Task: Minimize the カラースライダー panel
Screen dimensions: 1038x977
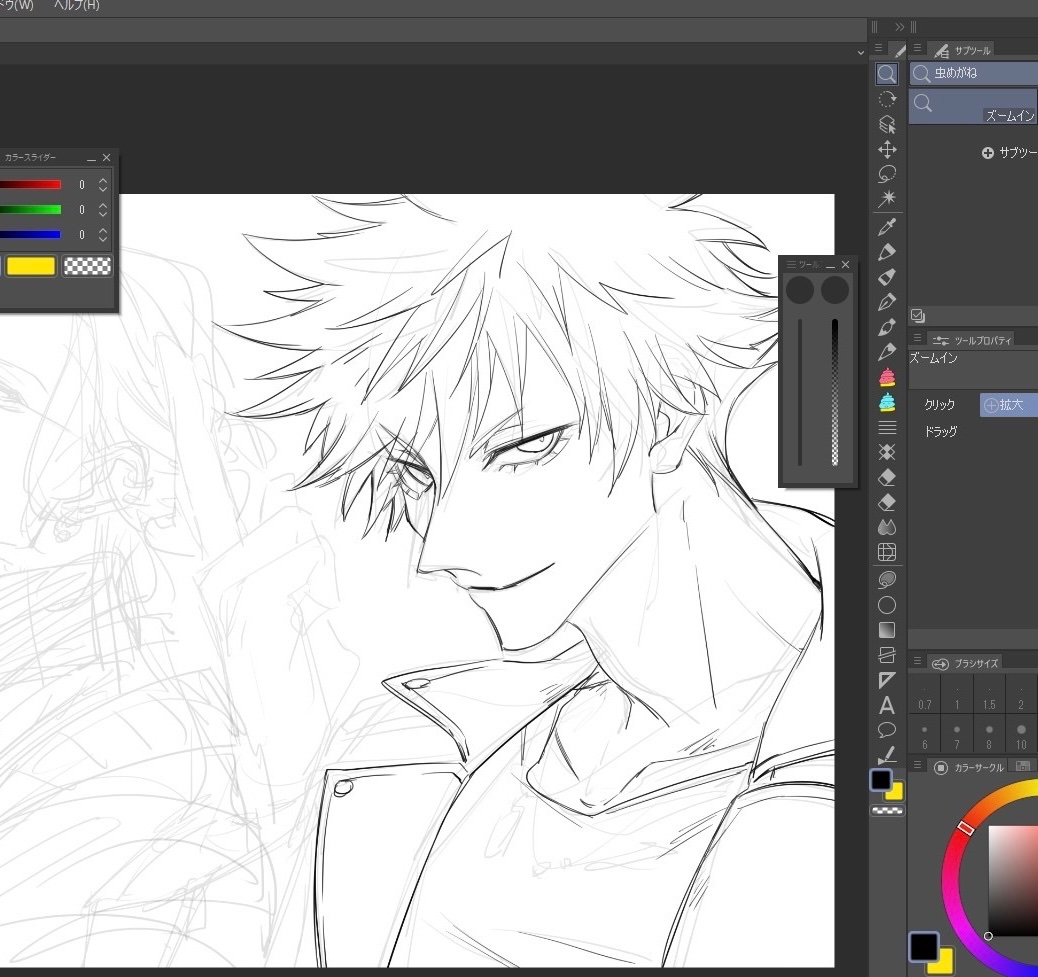Action: pyautogui.click(x=91, y=158)
